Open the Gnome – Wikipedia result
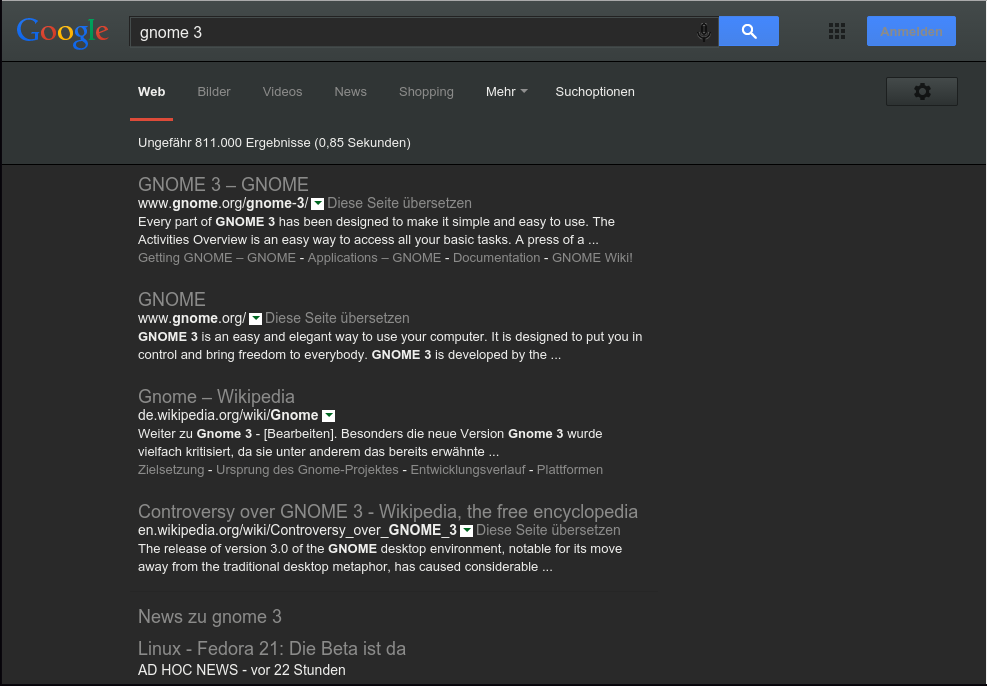The image size is (987, 686). pyautogui.click(x=216, y=396)
